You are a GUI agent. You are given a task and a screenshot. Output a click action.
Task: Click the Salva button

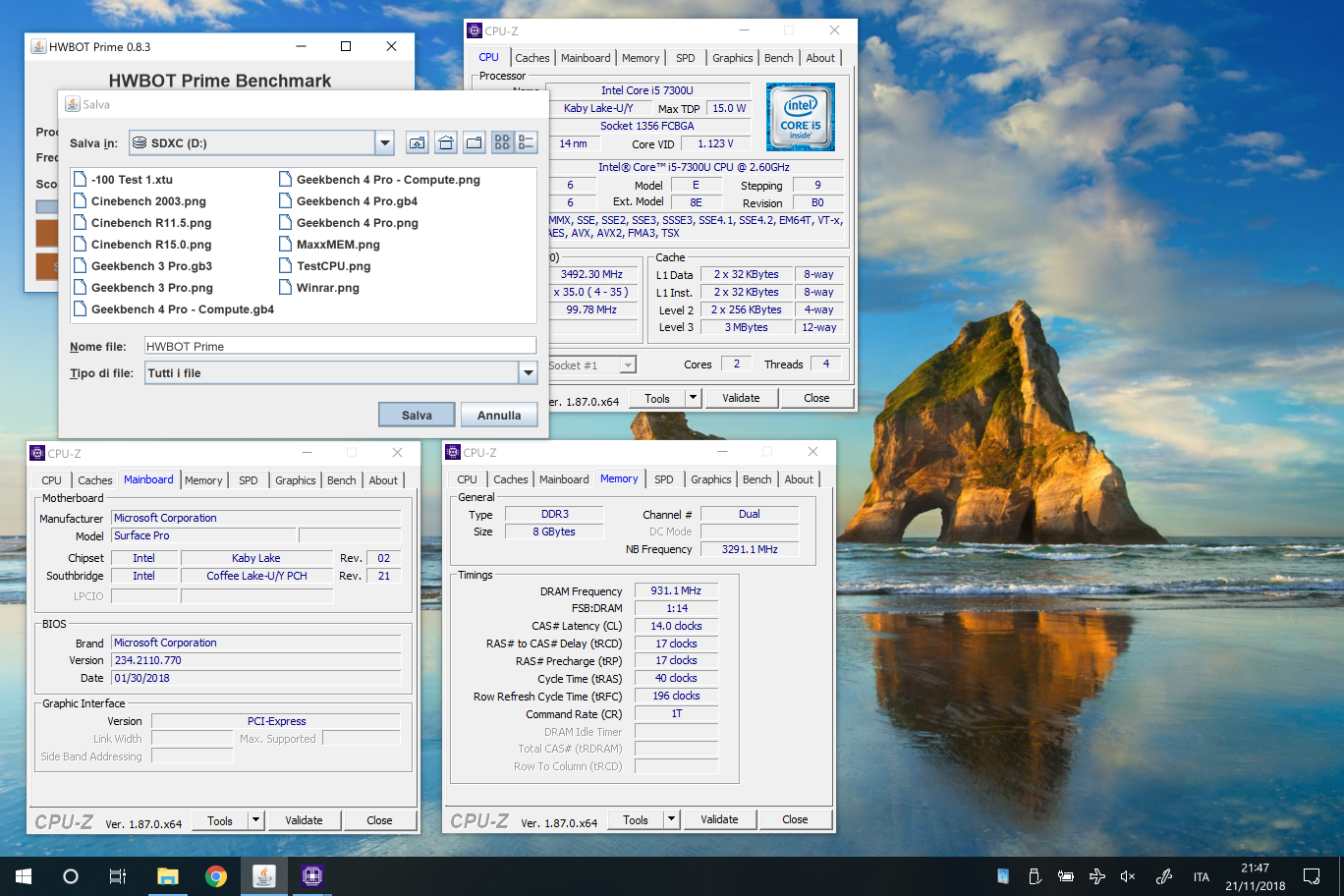pyautogui.click(x=417, y=415)
